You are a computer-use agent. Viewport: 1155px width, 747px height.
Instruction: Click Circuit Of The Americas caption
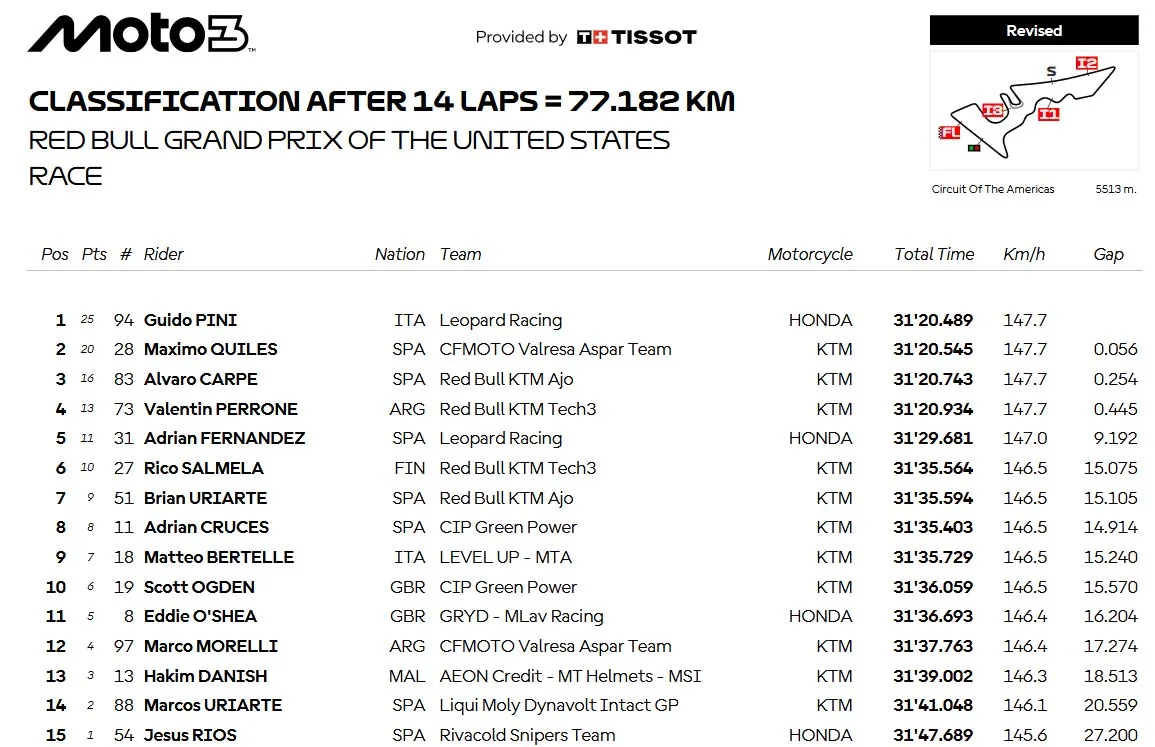click(993, 189)
